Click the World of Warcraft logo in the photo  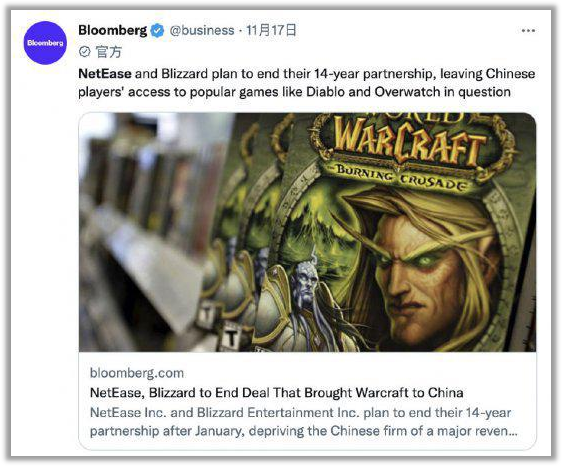411,142
